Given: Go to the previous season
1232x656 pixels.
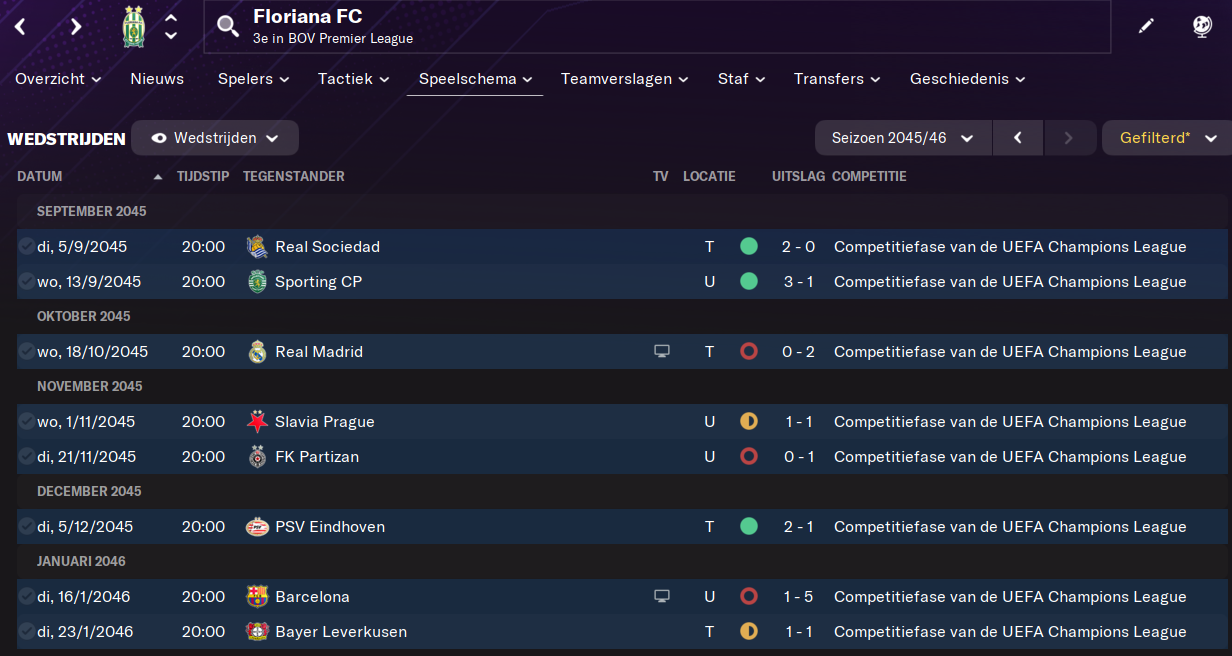Looking at the screenshot, I should point(1018,138).
